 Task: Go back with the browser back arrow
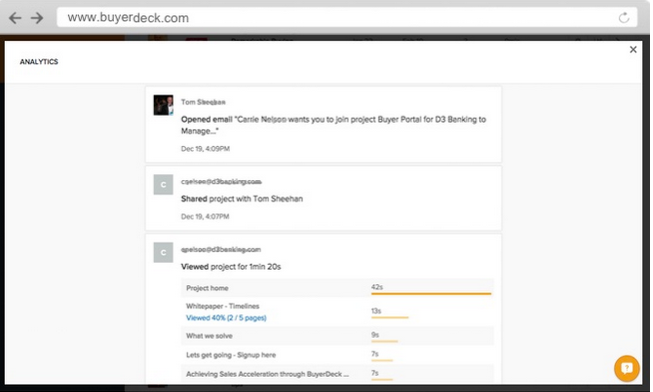click(15, 18)
